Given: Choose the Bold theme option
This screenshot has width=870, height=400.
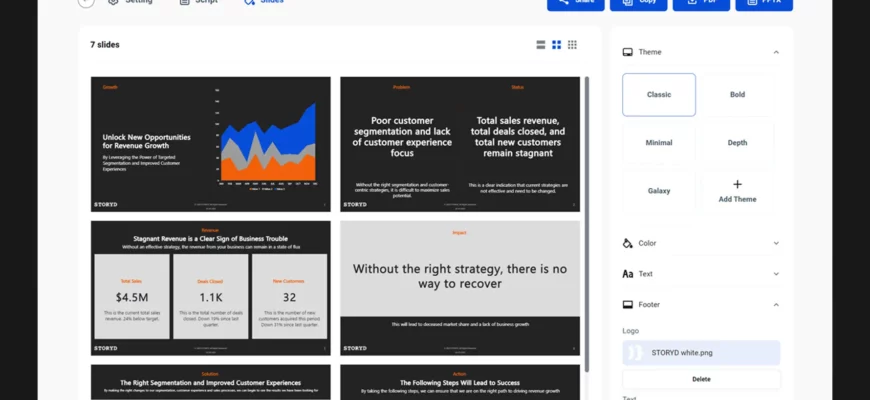Looking at the screenshot, I should pos(737,95).
